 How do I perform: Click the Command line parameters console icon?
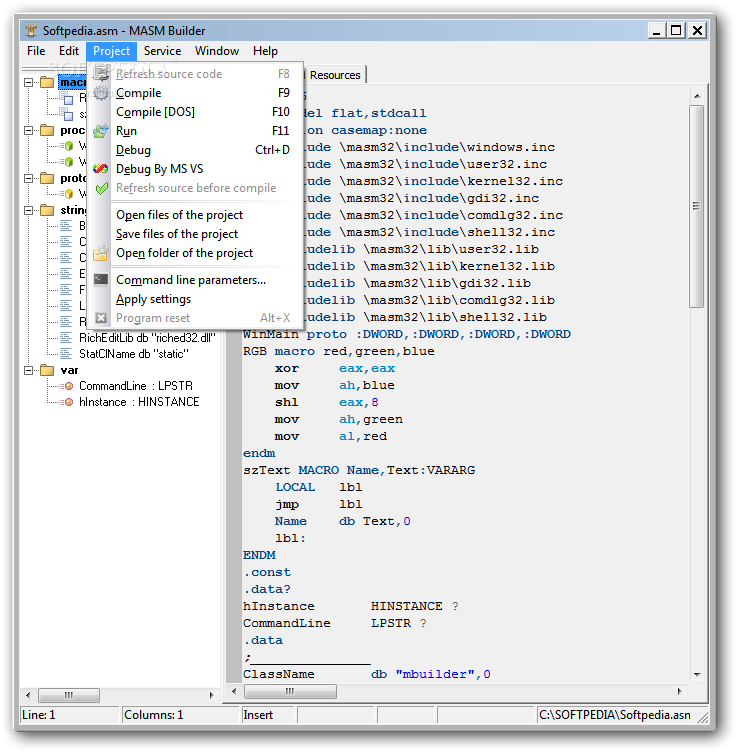(101, 280)
